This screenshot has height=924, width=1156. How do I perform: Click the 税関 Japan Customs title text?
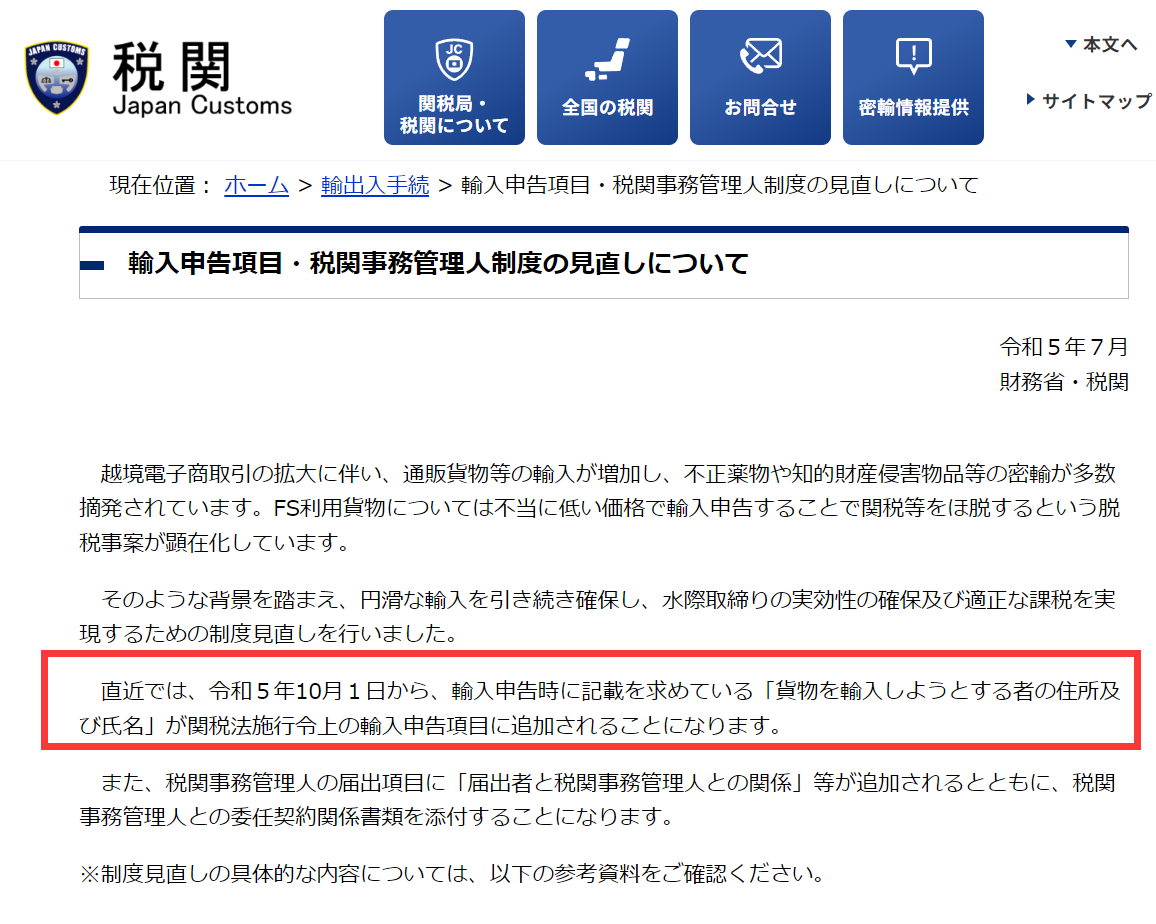[202, 78]
